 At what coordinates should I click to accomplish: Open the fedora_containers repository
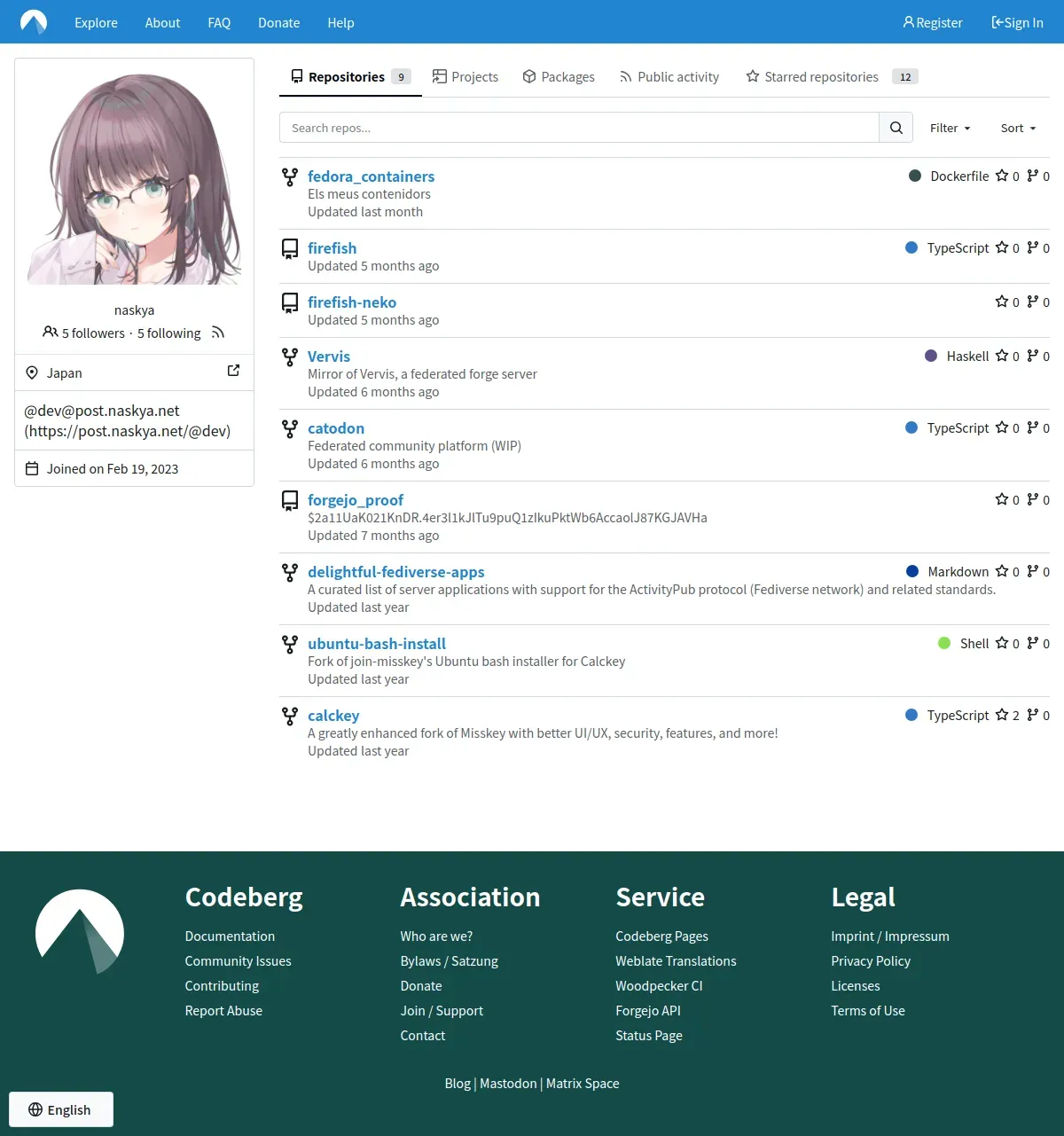[371, 176]
